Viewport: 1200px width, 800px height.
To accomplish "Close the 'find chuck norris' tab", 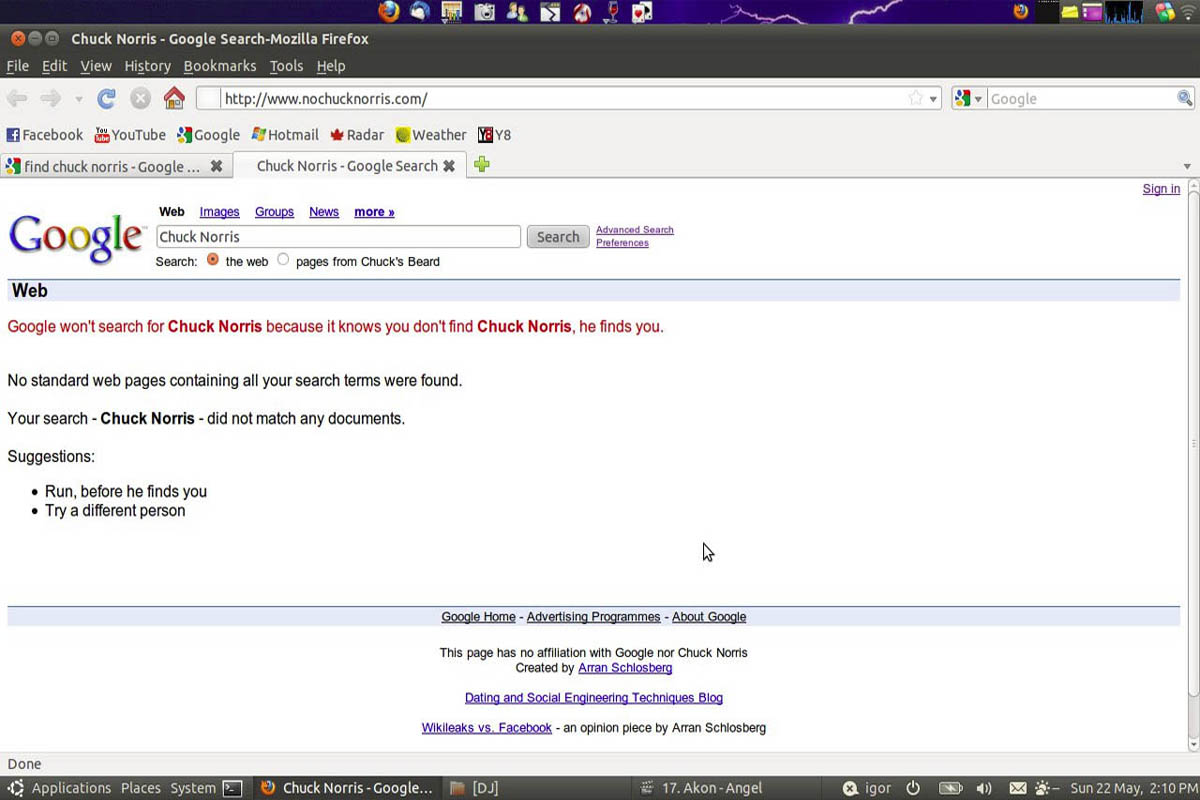I will click(216, 166).
